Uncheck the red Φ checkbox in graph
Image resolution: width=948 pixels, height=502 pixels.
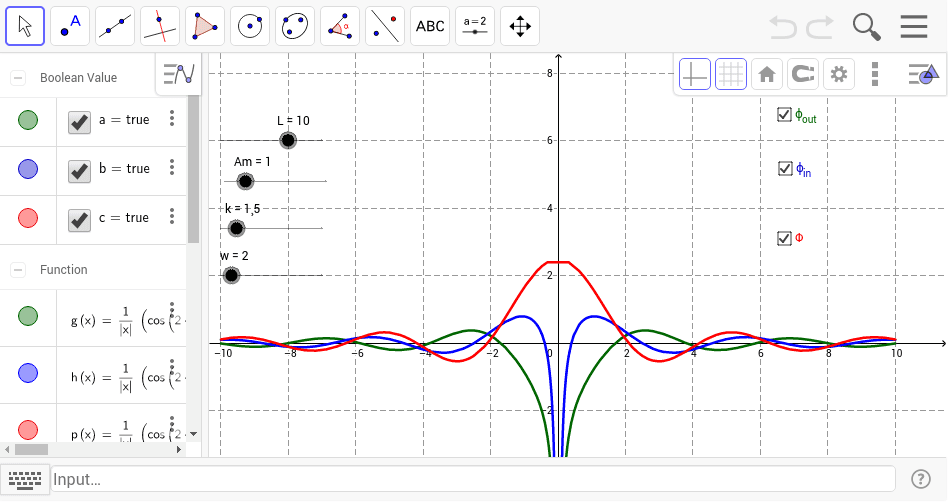pos(784,238)
